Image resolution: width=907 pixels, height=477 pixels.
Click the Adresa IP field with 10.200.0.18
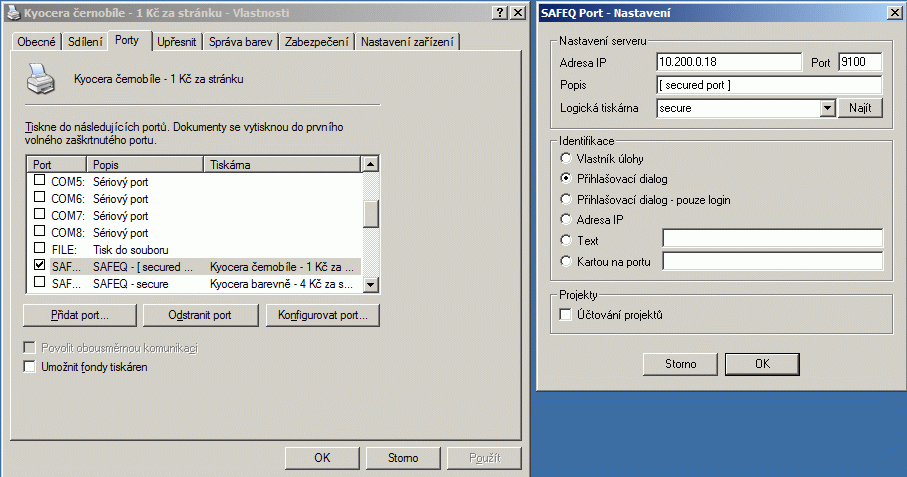pos(729,62)
